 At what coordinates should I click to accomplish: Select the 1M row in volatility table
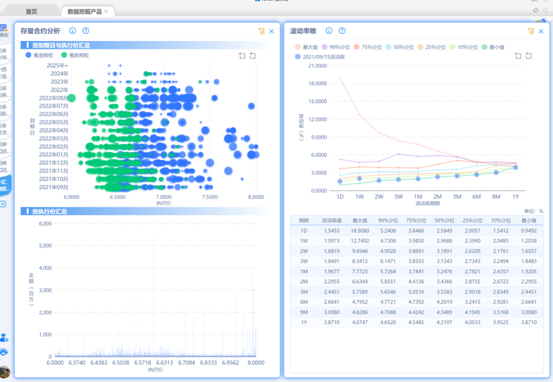tap(417, 271)
